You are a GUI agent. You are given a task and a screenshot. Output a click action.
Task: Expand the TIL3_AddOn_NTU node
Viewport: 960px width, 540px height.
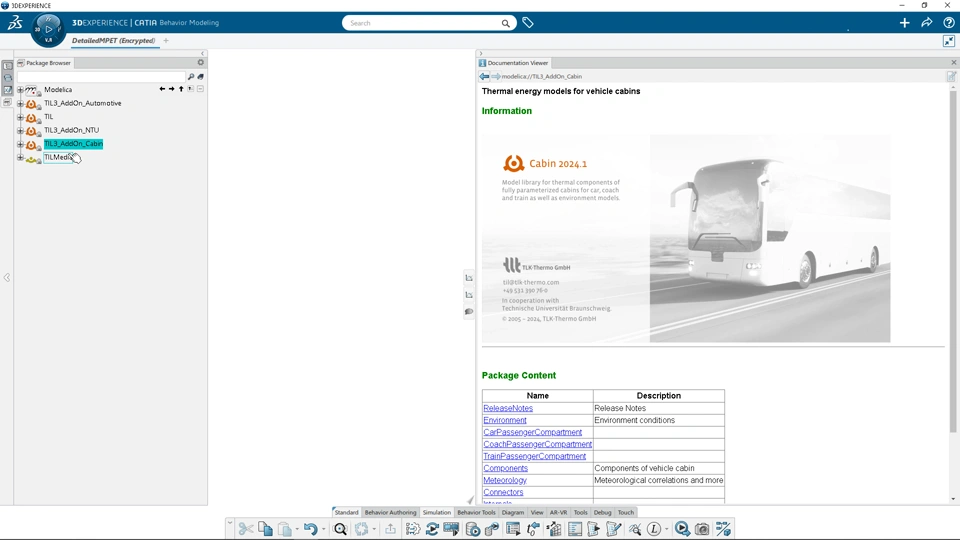point(20,130)
